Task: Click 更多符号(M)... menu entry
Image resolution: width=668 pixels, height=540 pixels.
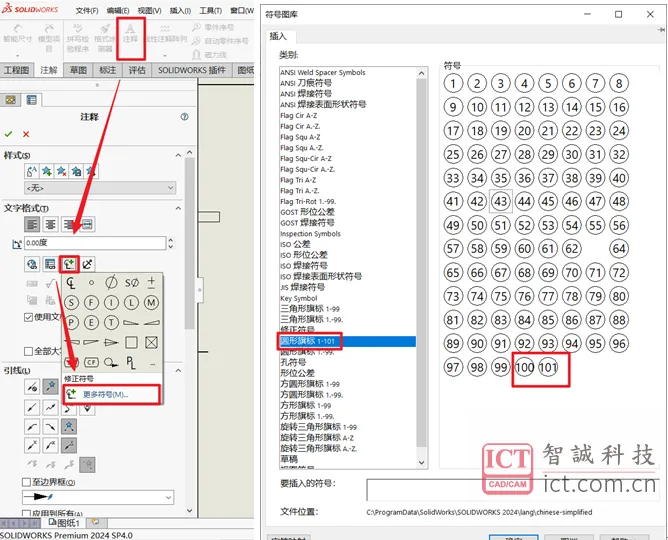Action: click(112, 394)
